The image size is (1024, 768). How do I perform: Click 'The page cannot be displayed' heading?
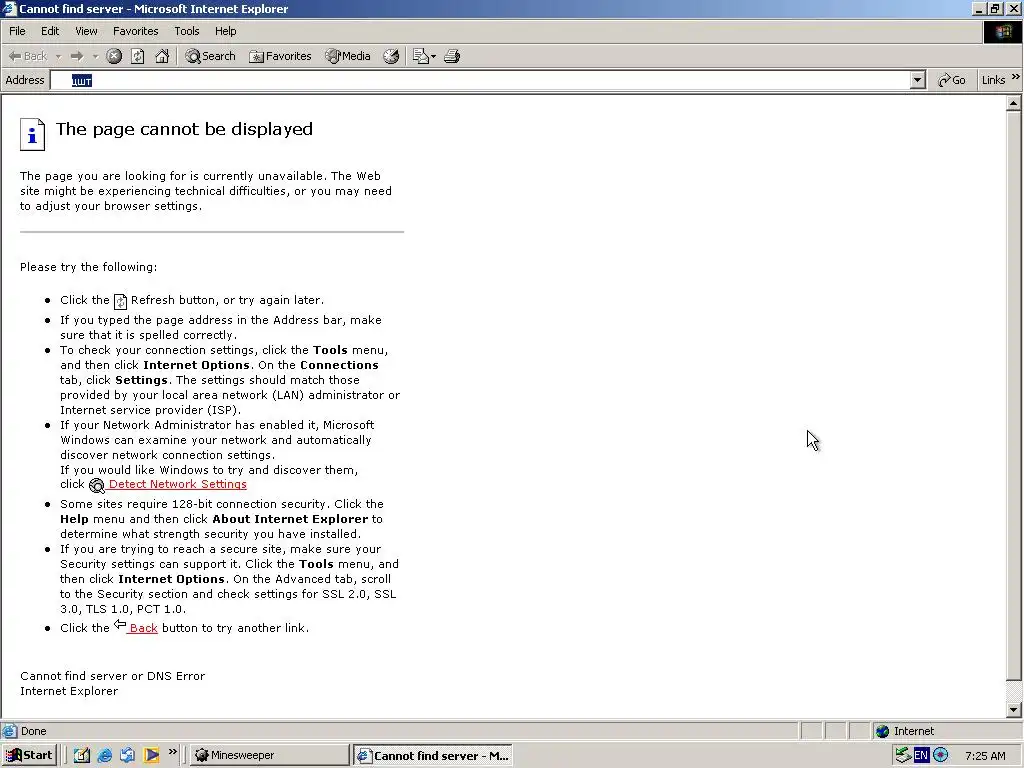[x=184, y=129]
